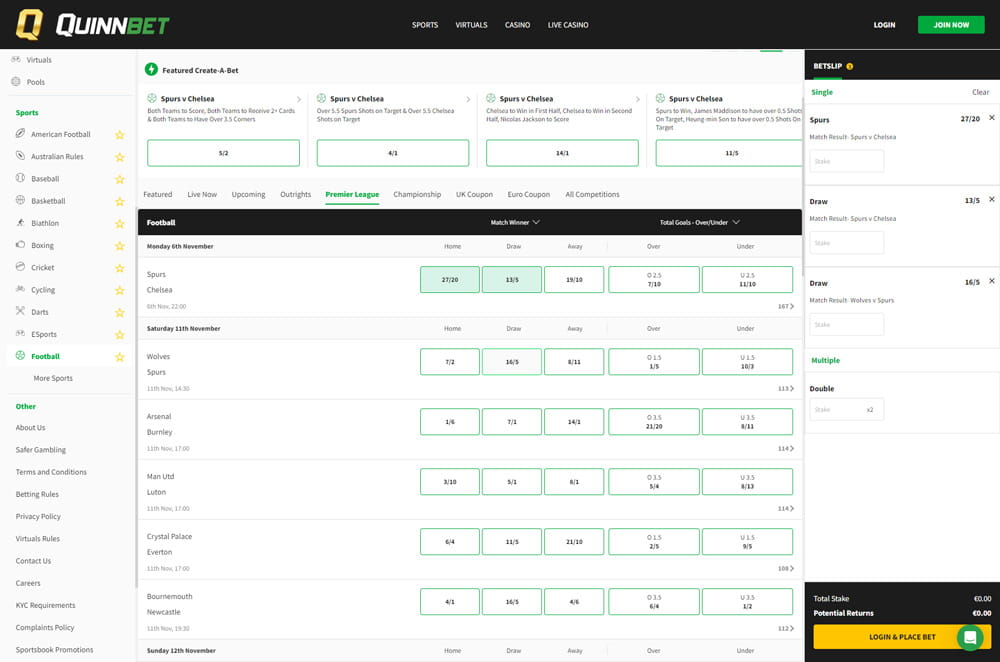Click the Cricket sport icon
This screenshot has height=662, width=1000.
tap(20, 267)
